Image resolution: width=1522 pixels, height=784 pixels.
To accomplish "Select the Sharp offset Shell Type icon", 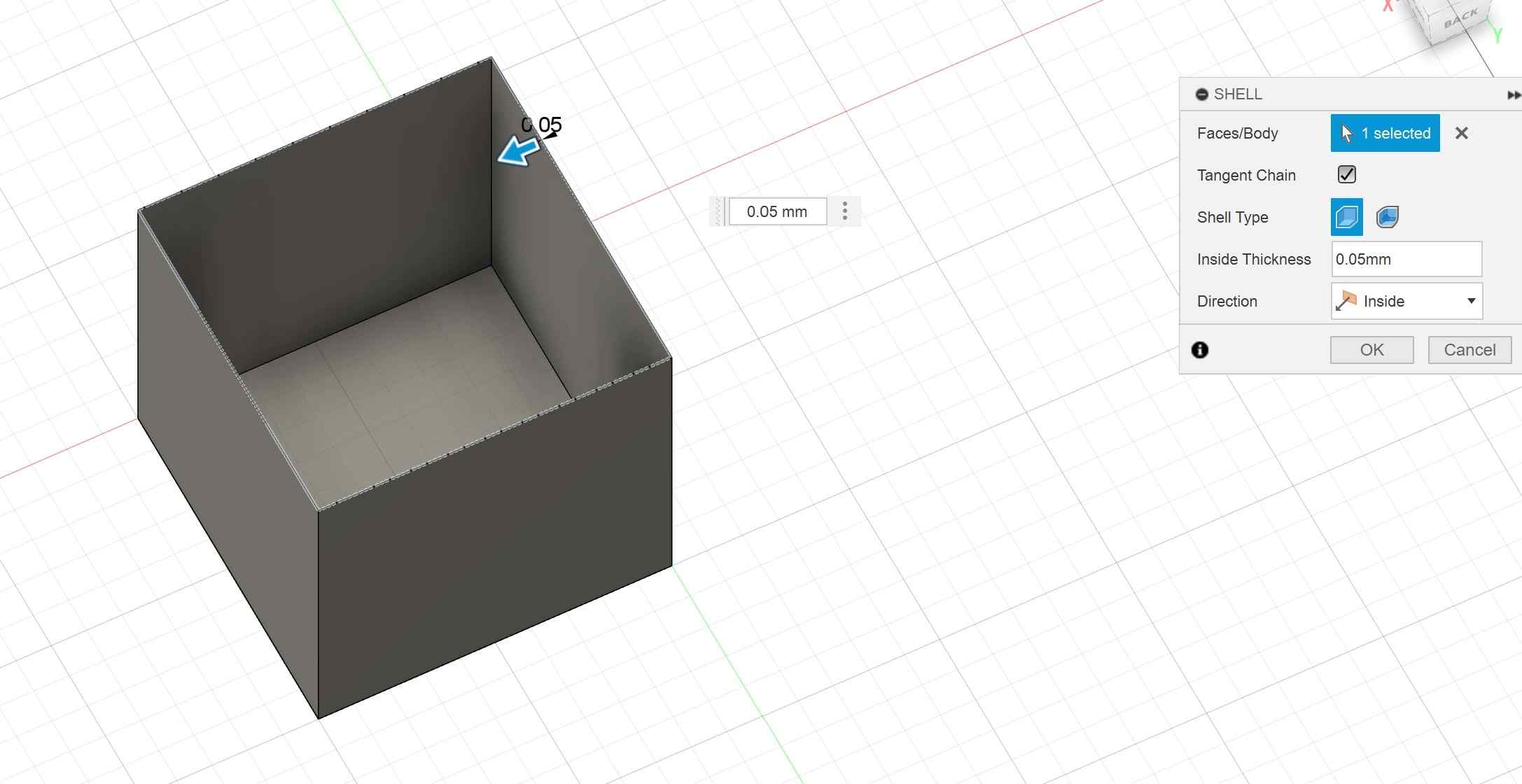I will [x=1346, y=217].
